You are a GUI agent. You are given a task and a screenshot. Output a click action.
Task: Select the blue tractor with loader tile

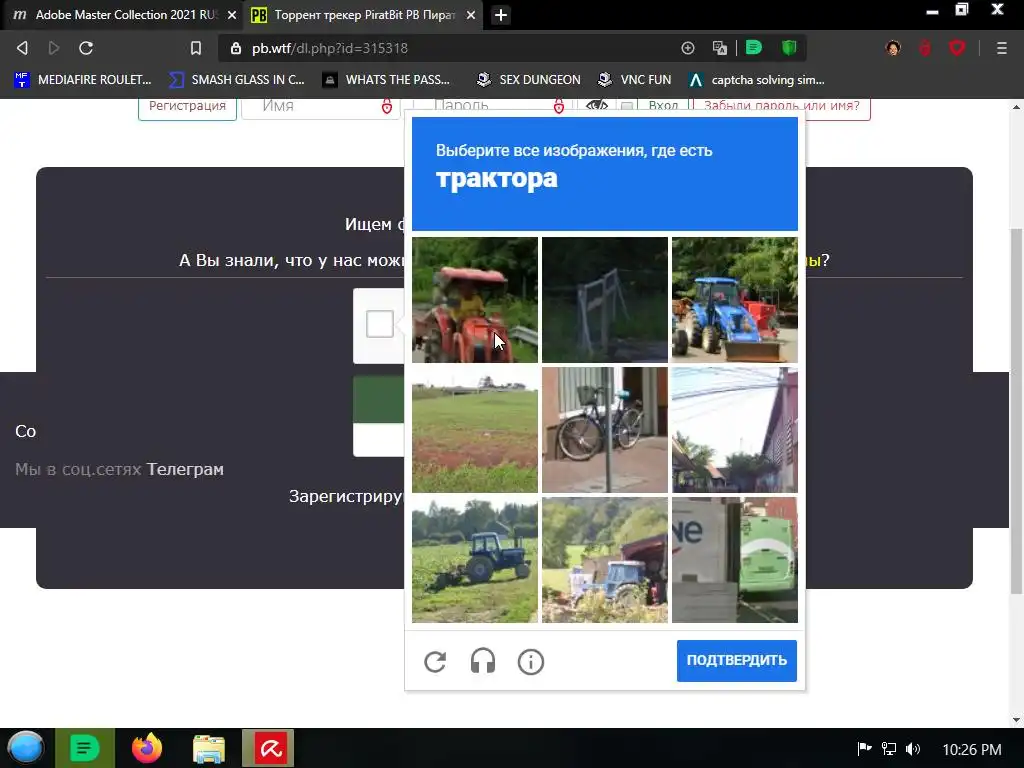pyautogui.click(x=735, y=300)
